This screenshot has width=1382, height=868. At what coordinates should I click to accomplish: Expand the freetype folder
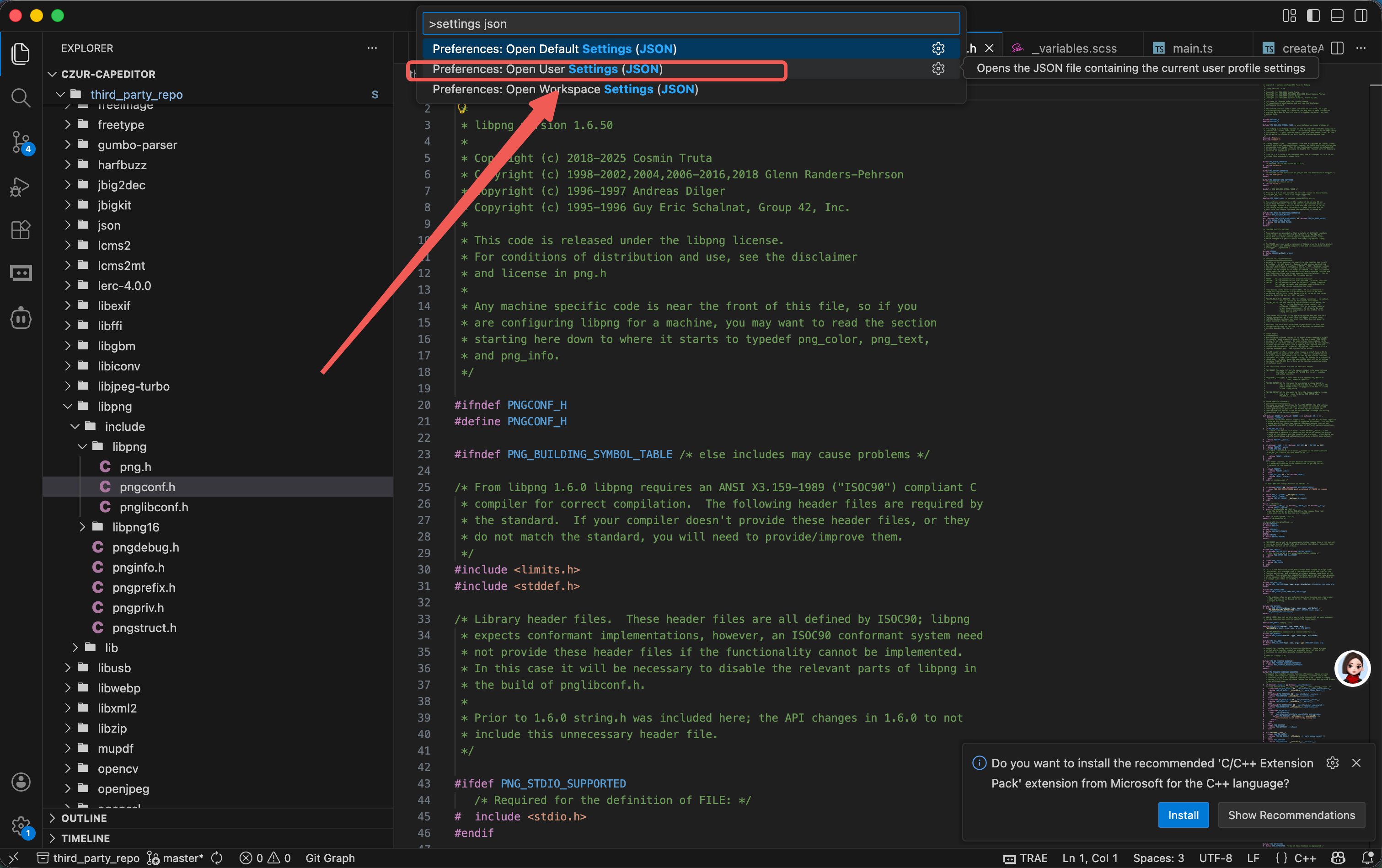(121, 124)
